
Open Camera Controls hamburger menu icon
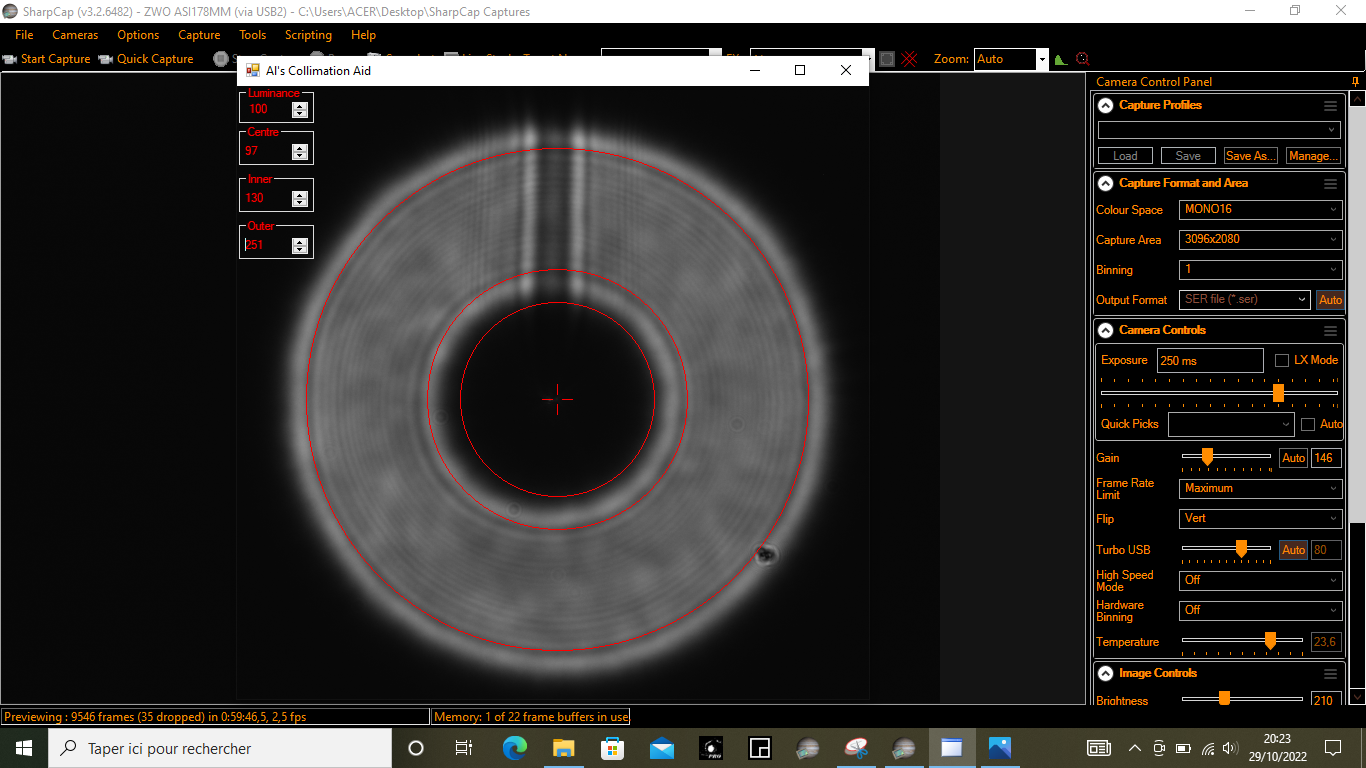(x=1330, y=330)
